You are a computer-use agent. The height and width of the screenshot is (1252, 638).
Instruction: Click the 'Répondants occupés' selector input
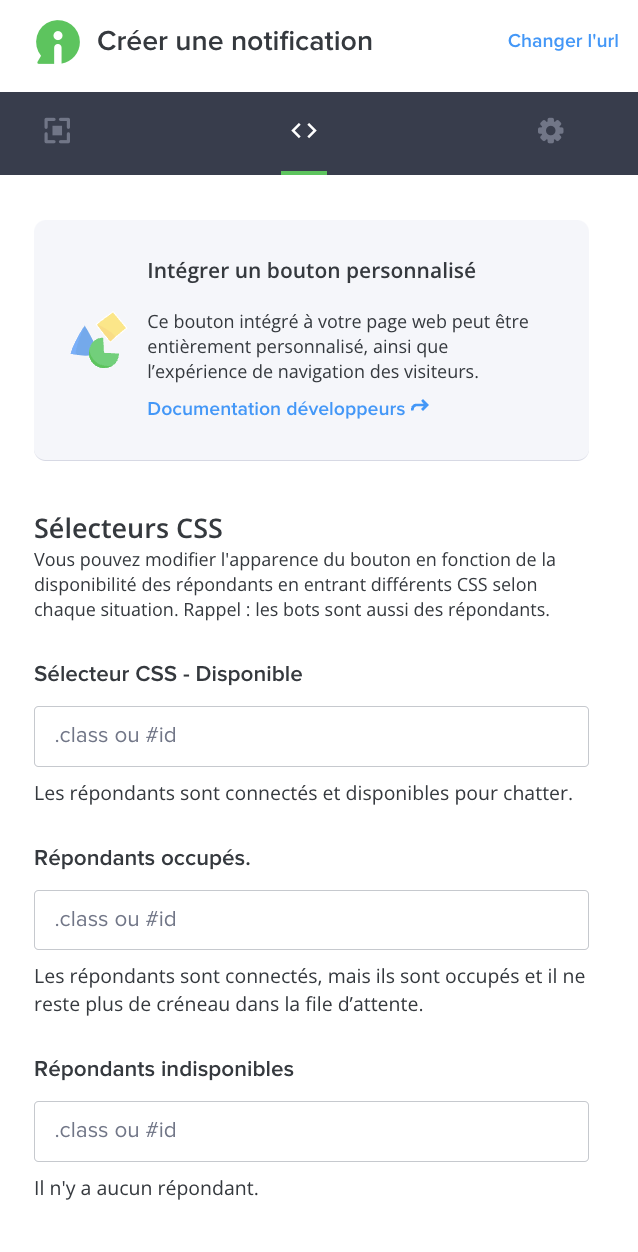tap(311, 920)
